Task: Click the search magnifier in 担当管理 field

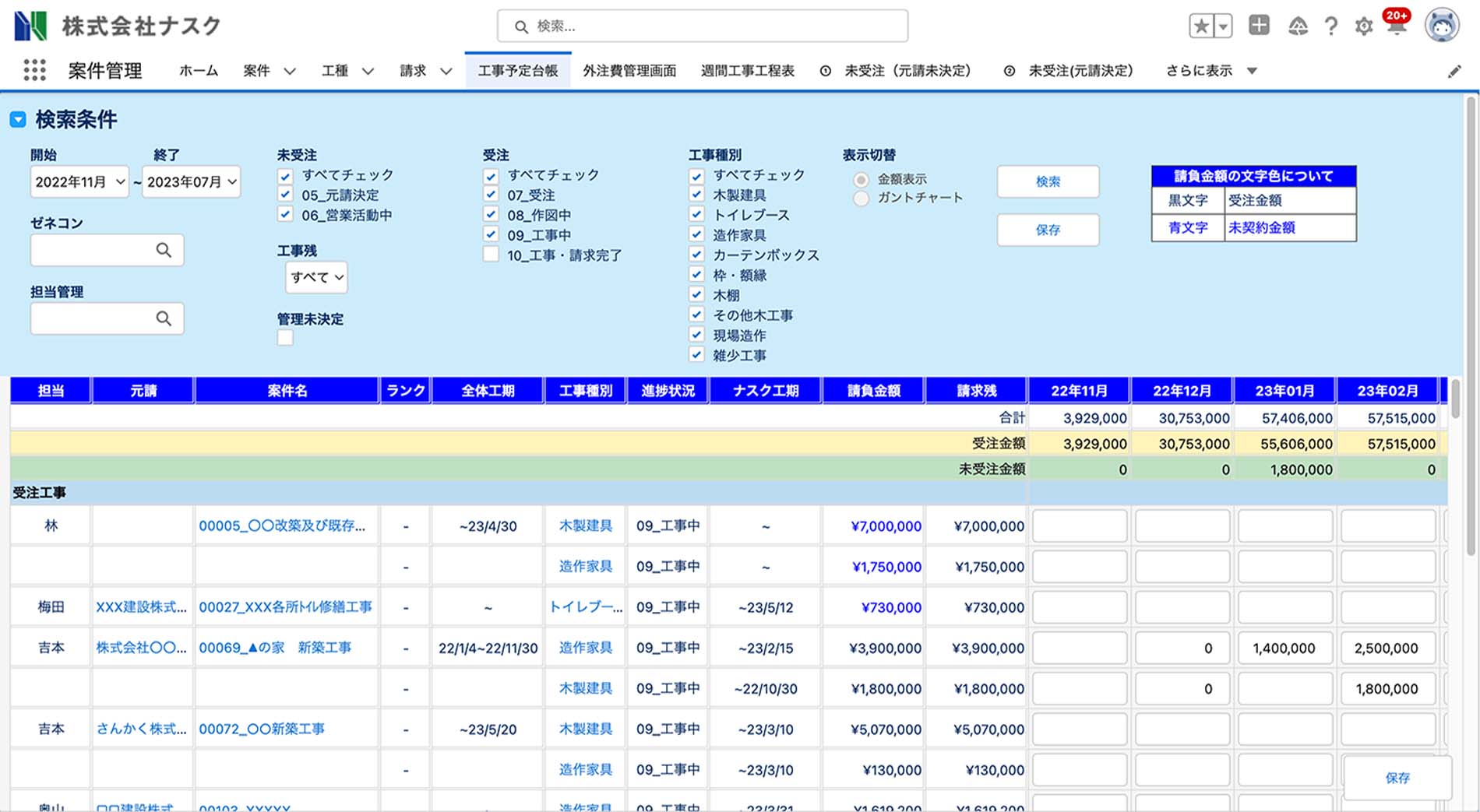Action: pyautogui.click(x=164, y=318)
